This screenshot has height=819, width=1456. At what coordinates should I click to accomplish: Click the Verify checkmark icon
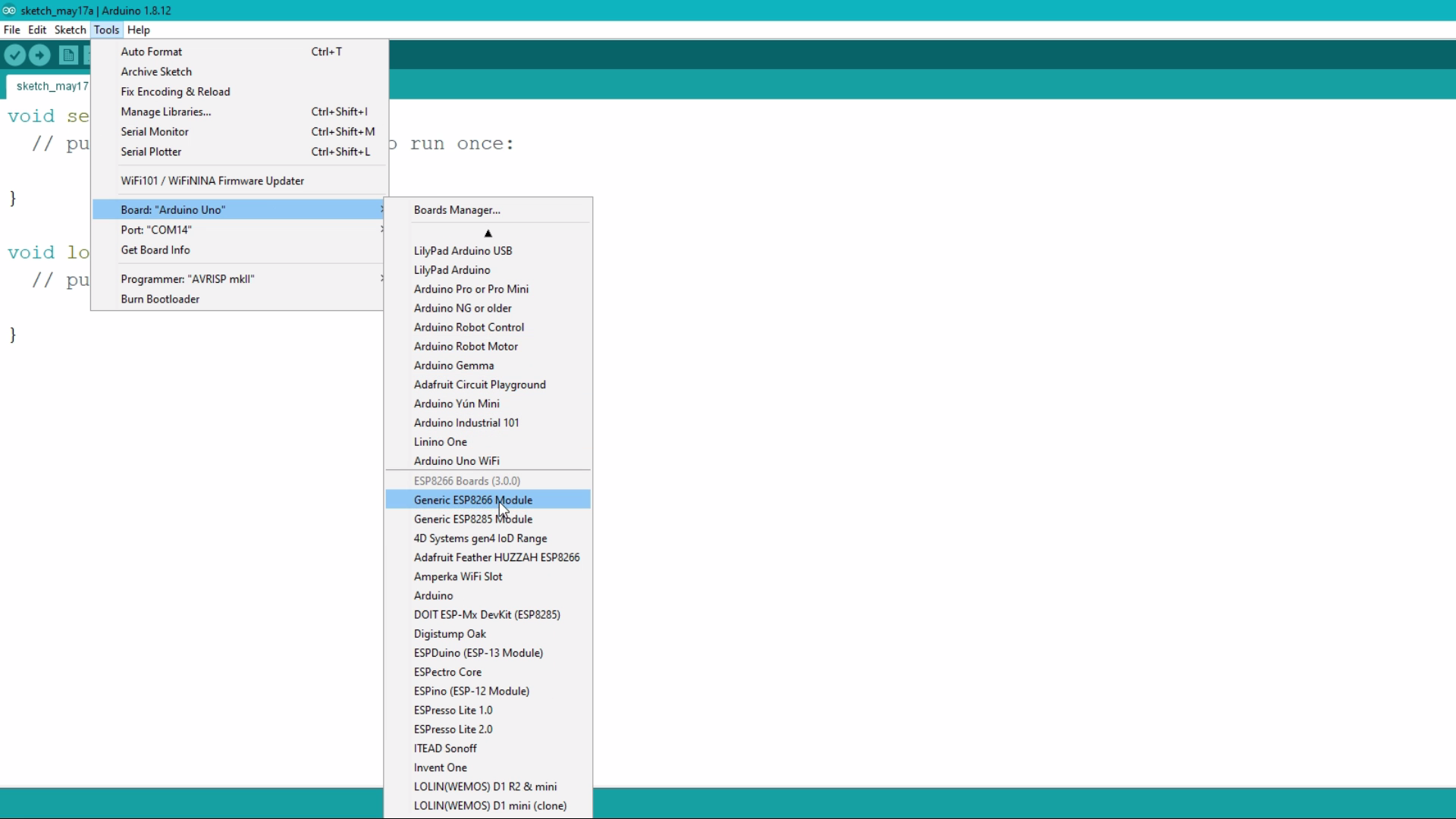point(15,55)
